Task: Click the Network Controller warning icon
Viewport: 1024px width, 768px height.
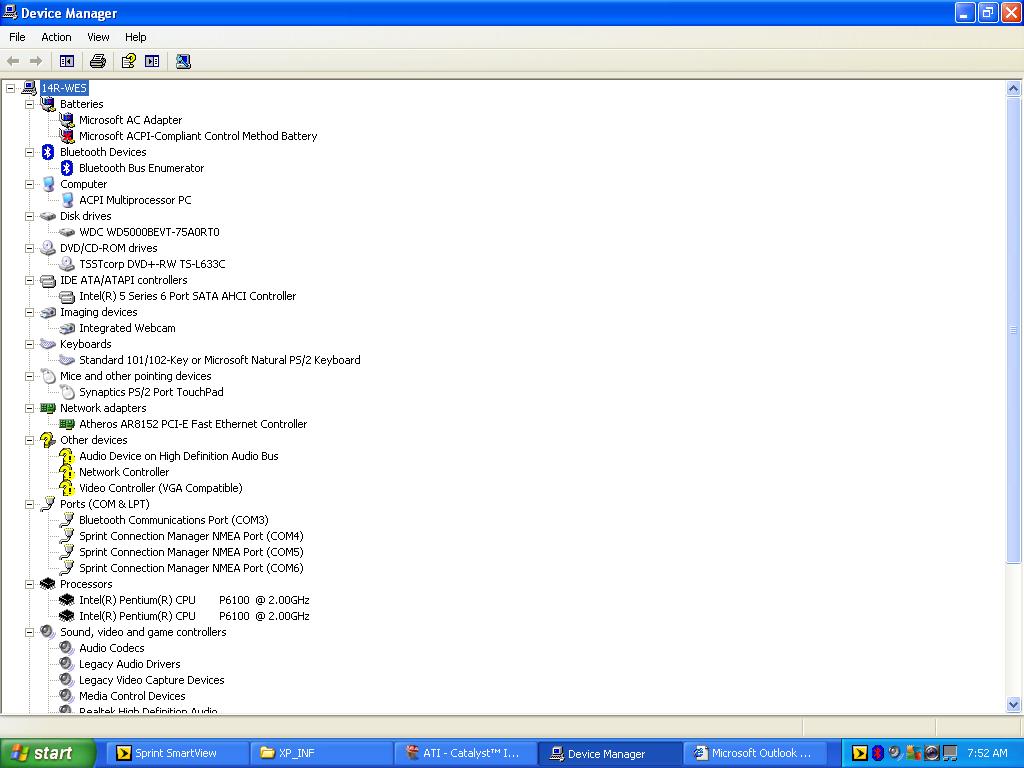Action: (67, 472)
